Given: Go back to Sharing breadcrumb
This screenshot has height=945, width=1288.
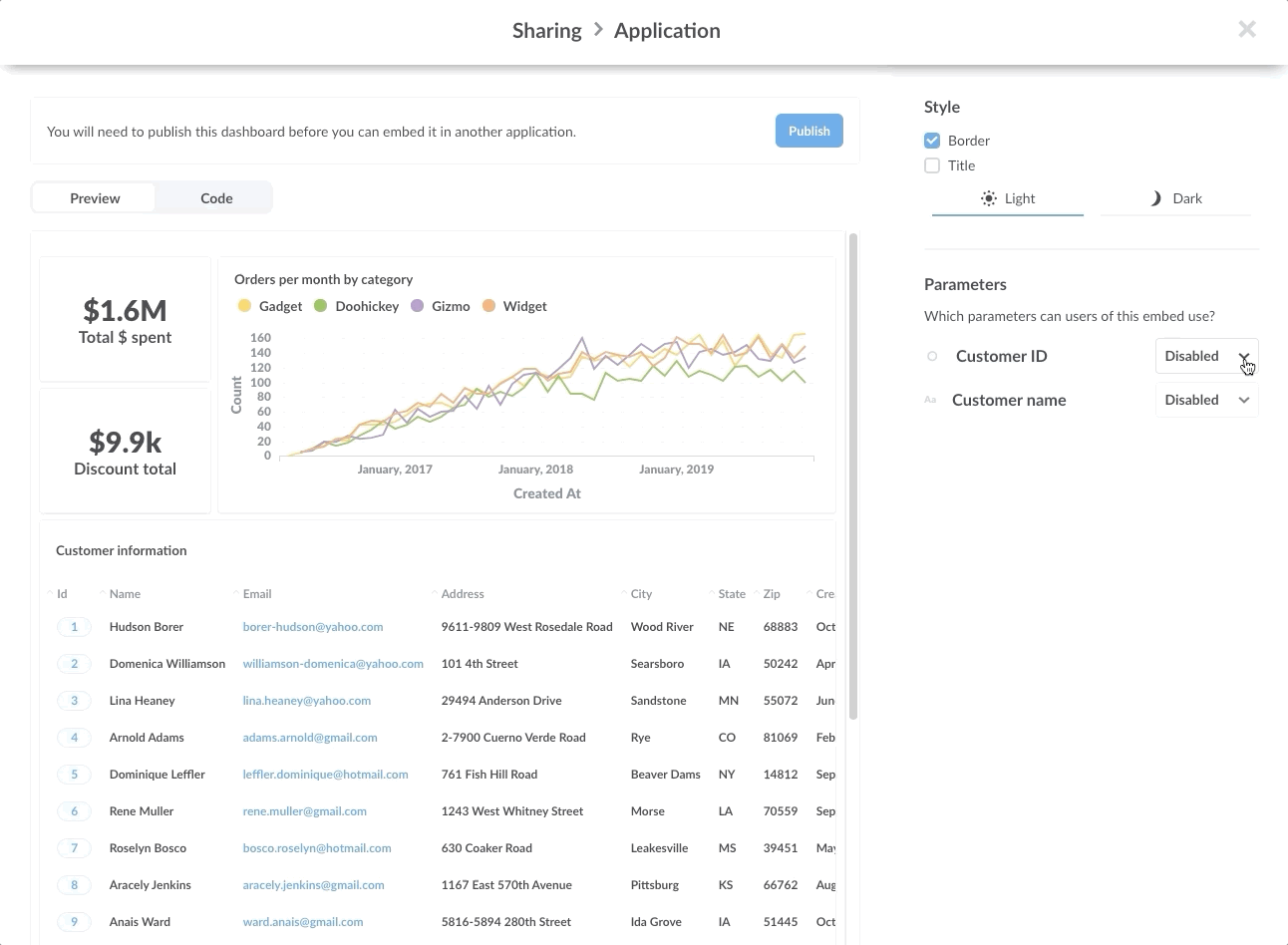Looking at the screenshot, I should coord(546,30).
